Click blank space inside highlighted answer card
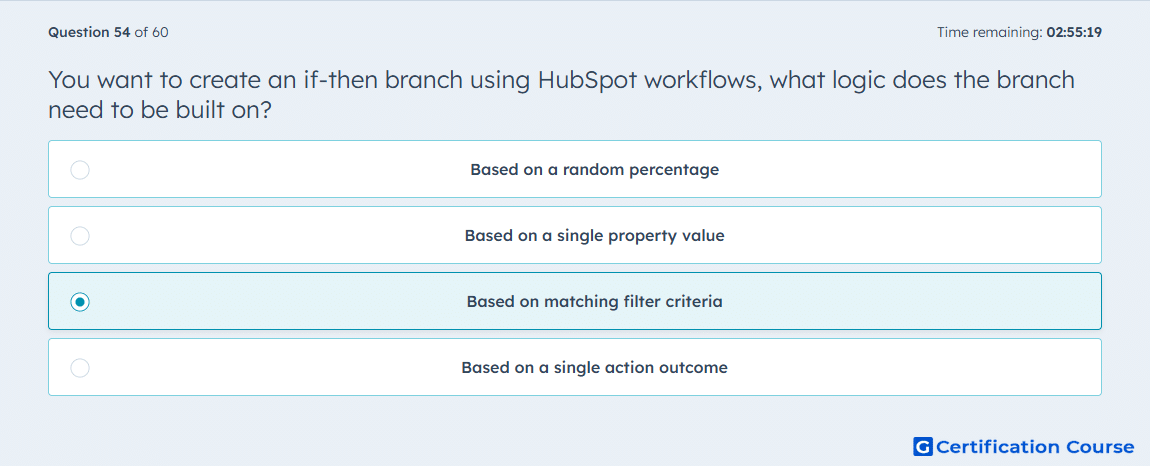The image size is (1150, 466). (x=917, y=302)
